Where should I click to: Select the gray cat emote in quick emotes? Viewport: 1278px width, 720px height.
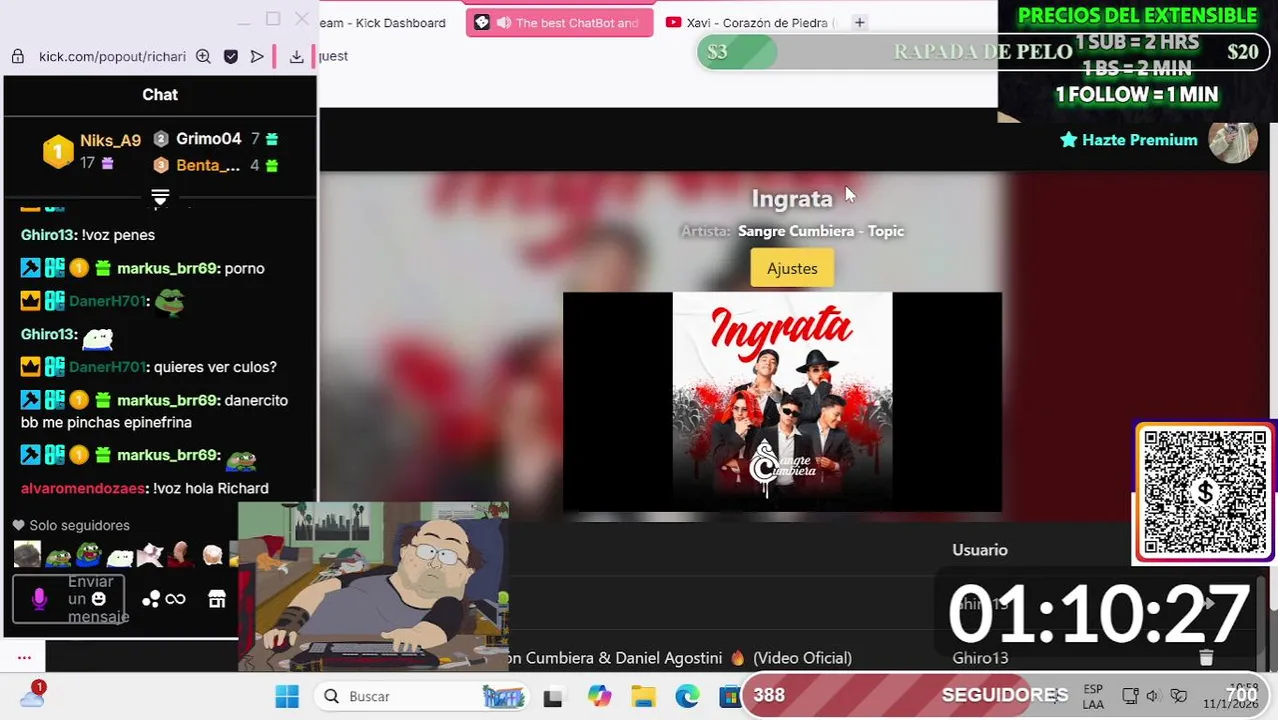pos(27,553)
